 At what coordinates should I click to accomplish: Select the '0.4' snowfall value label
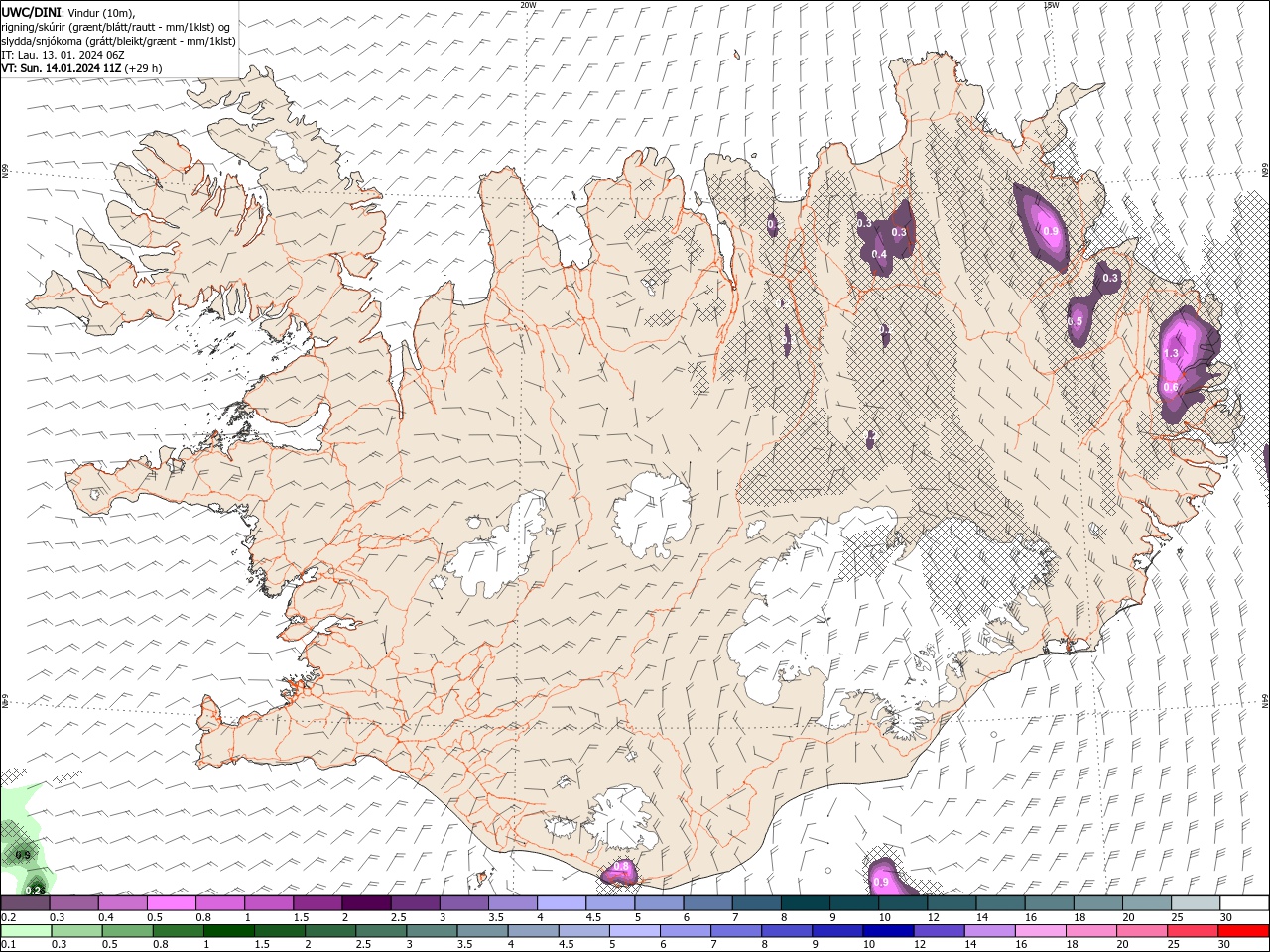[879, 255]
